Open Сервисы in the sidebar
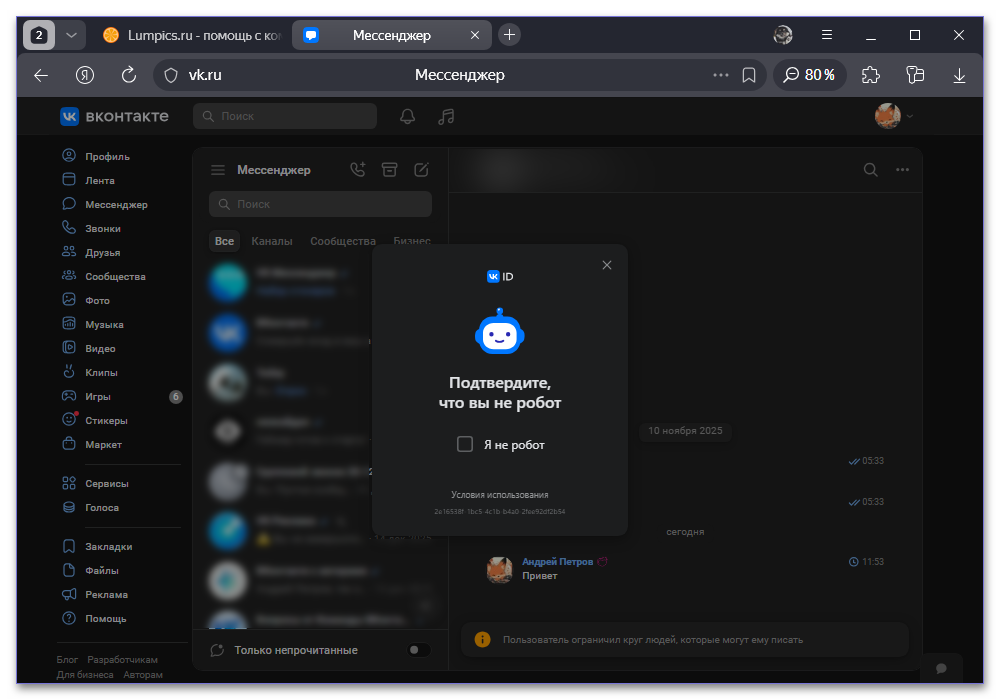 pyautogui.click(x=96, y=483)
